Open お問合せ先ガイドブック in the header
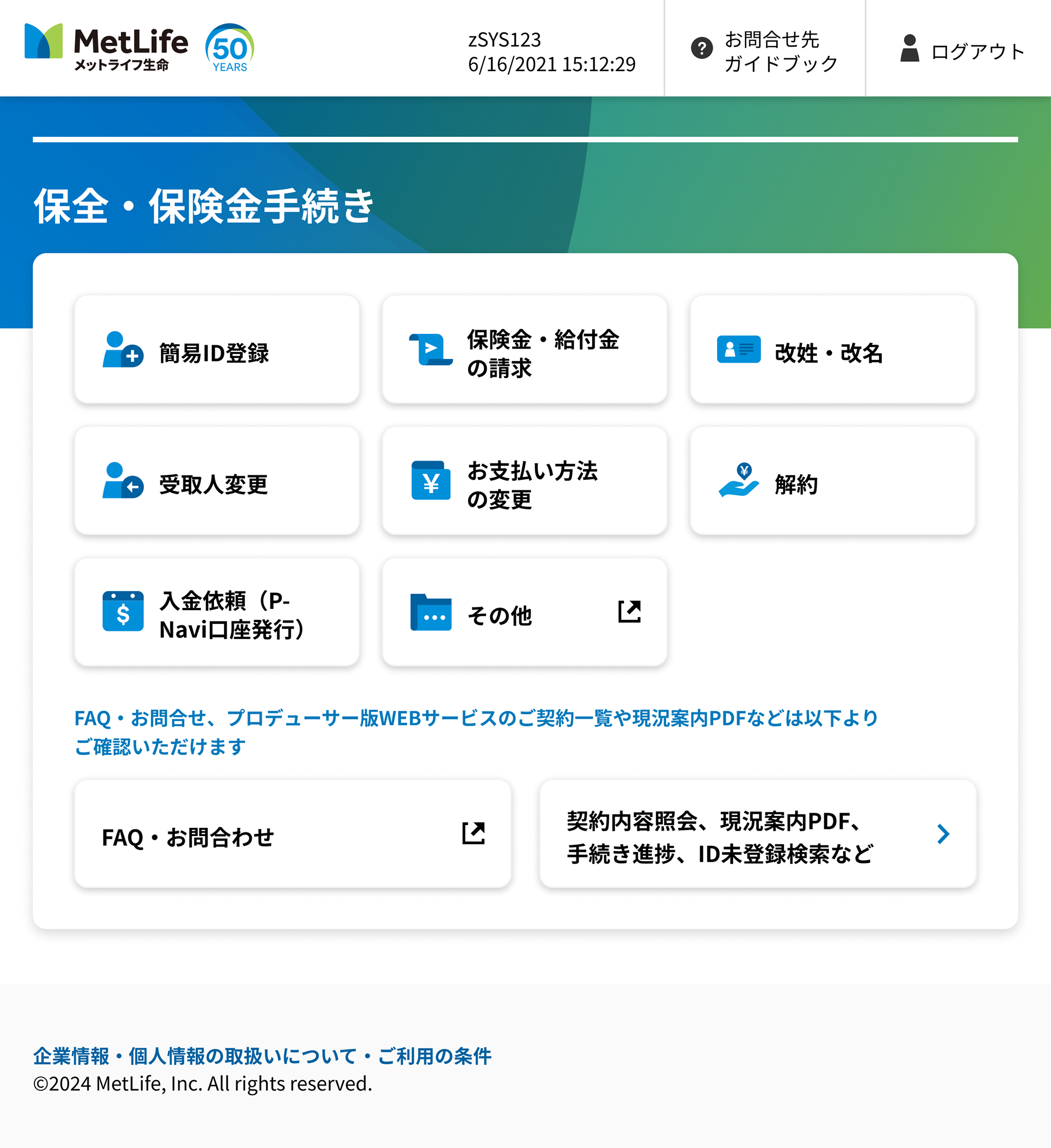This screenshot has width=1051, height=1148. (x=781, y=51)
